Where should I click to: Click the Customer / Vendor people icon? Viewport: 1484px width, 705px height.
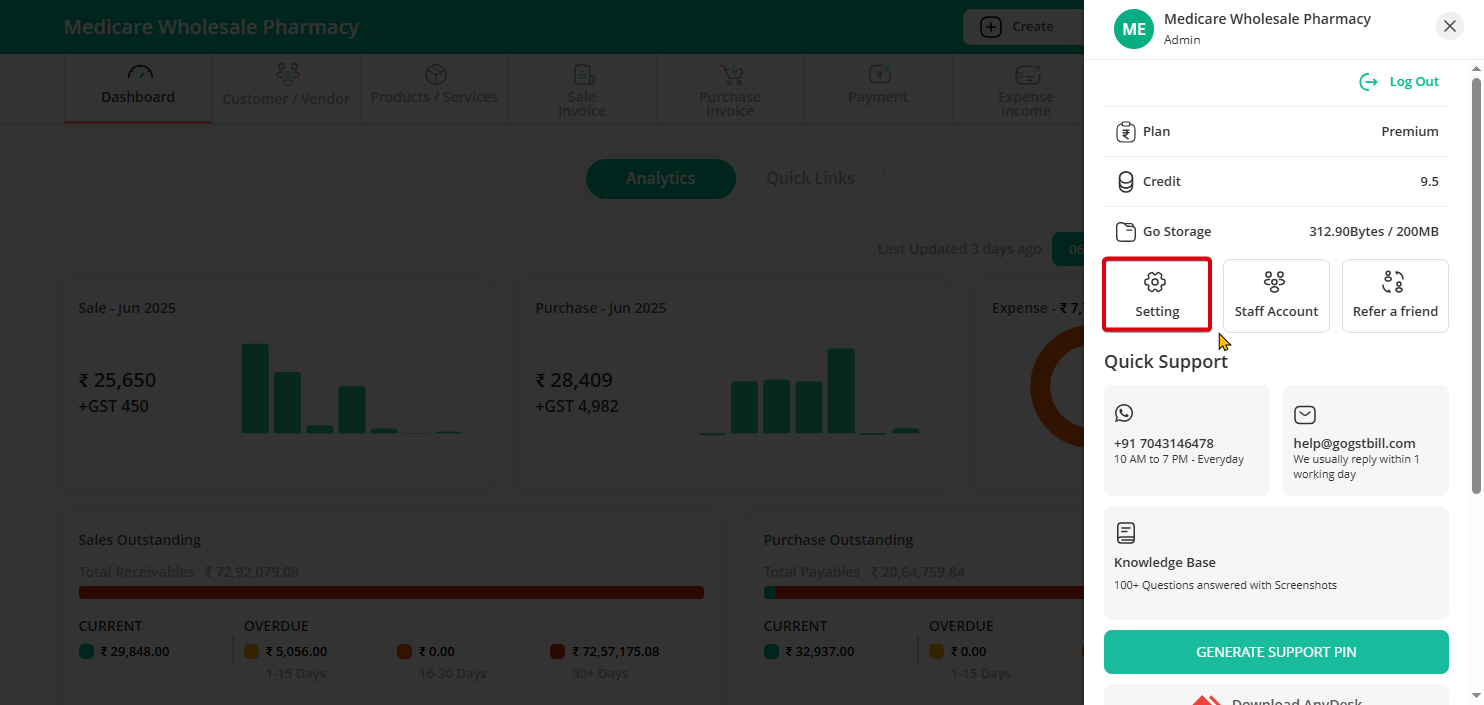[288, 74]
